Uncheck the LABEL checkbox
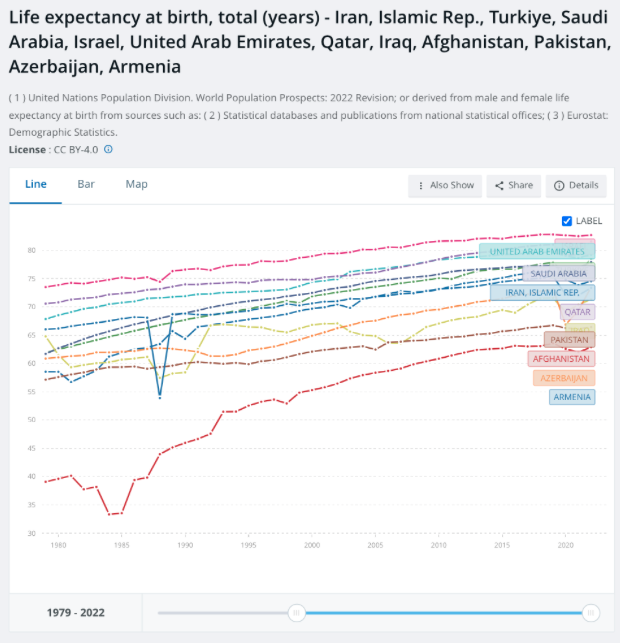 pos(567,221)
